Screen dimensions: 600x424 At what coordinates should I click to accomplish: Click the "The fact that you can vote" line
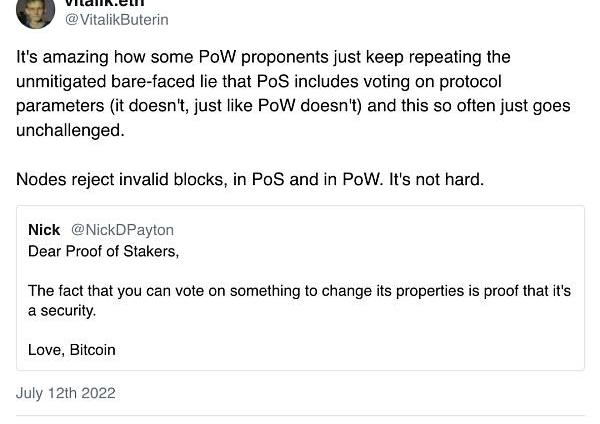[299, 291]
